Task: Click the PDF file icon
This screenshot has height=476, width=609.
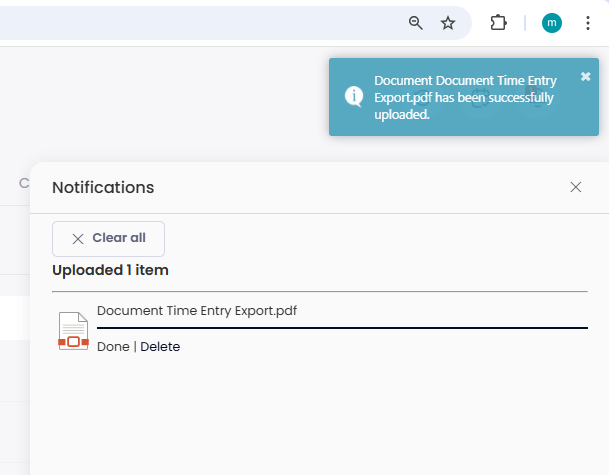Action: tap(73, 330)
